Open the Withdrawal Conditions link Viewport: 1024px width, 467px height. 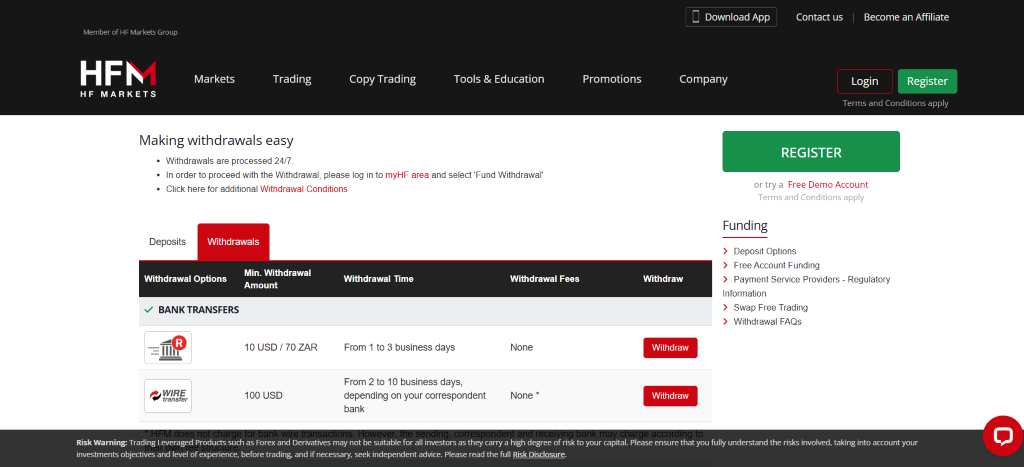(x=304, y=189)
